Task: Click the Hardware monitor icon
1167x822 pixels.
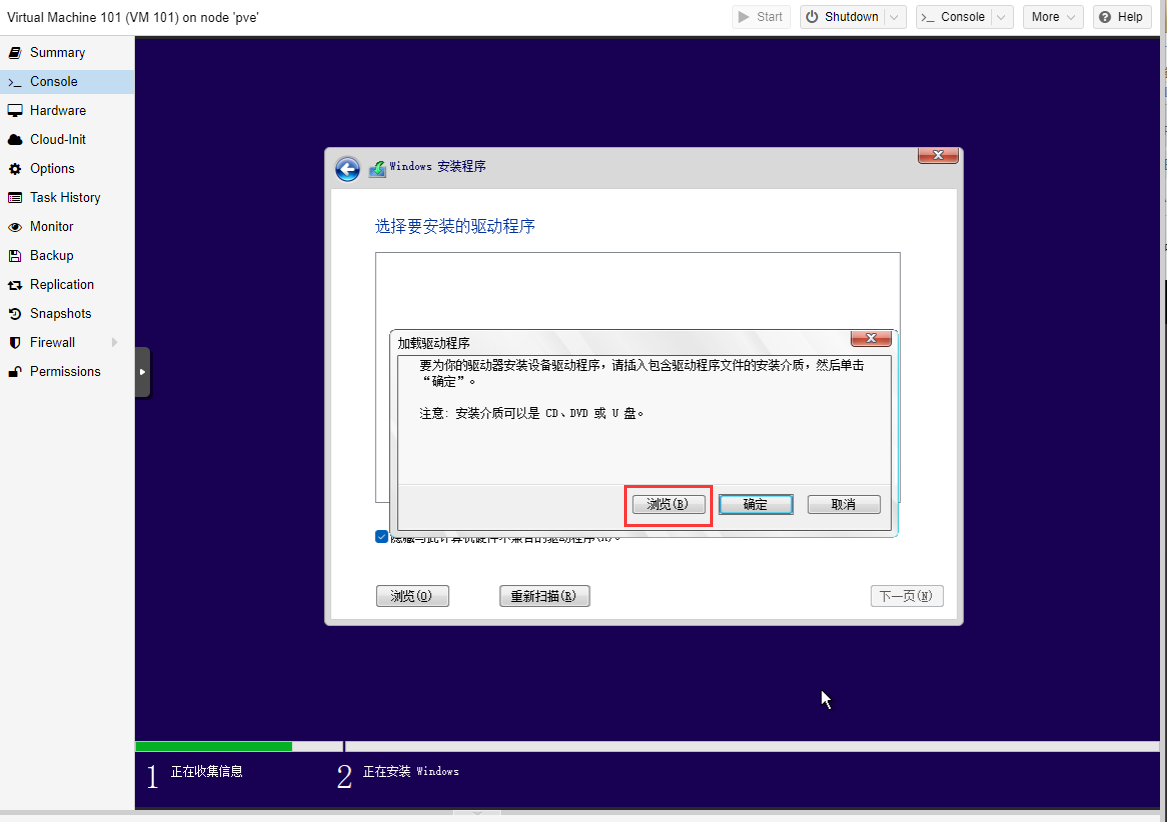Action: [15, 111]
